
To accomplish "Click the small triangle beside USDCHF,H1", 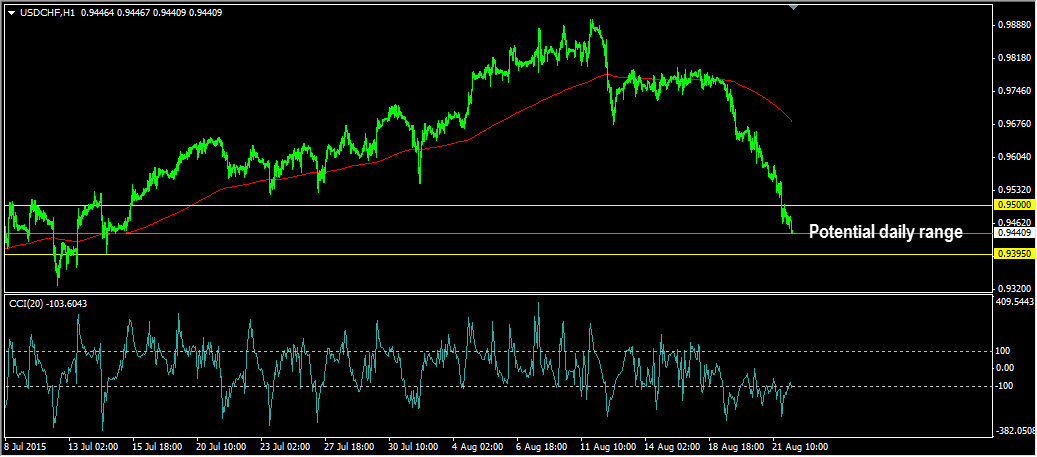I will [x=11, y=13].
